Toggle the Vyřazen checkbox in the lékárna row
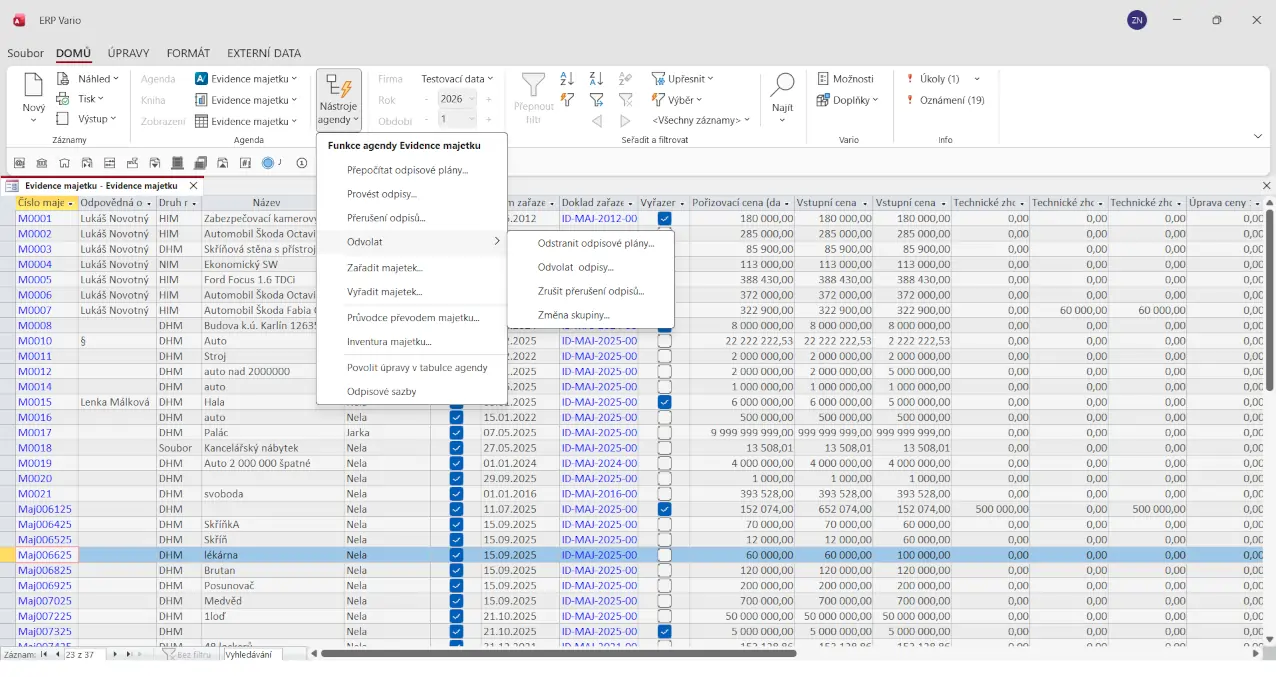 point(665,555)
